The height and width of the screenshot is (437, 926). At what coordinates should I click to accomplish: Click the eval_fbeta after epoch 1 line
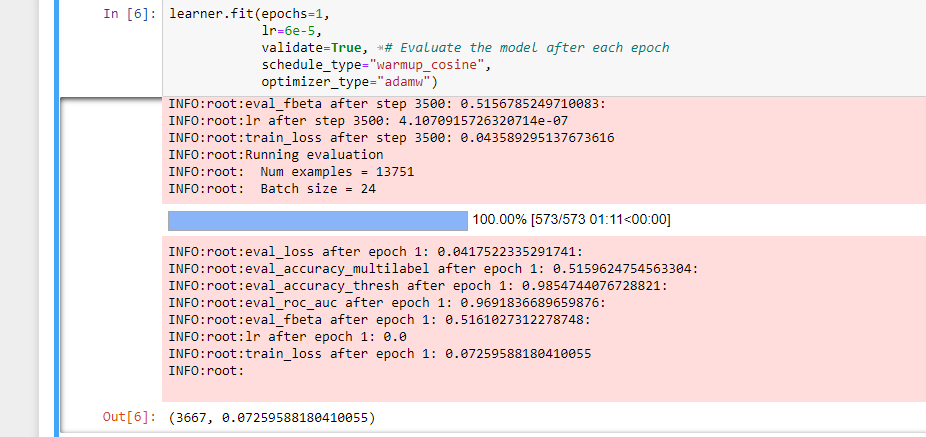coord(380,320)
